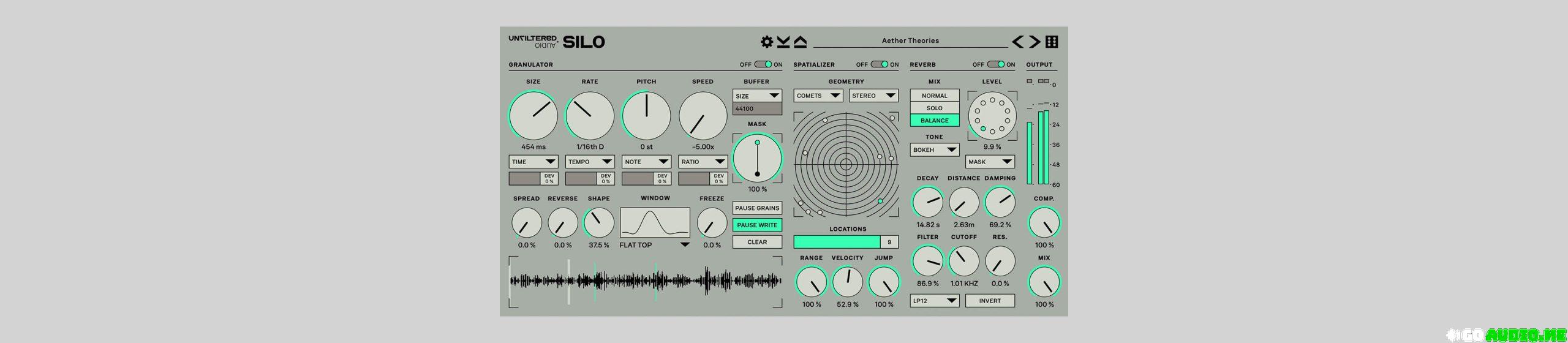Click the Window shape curve display
This screenshot has width=1568, height=343.
pyautogui.click(x=655, y=222)
